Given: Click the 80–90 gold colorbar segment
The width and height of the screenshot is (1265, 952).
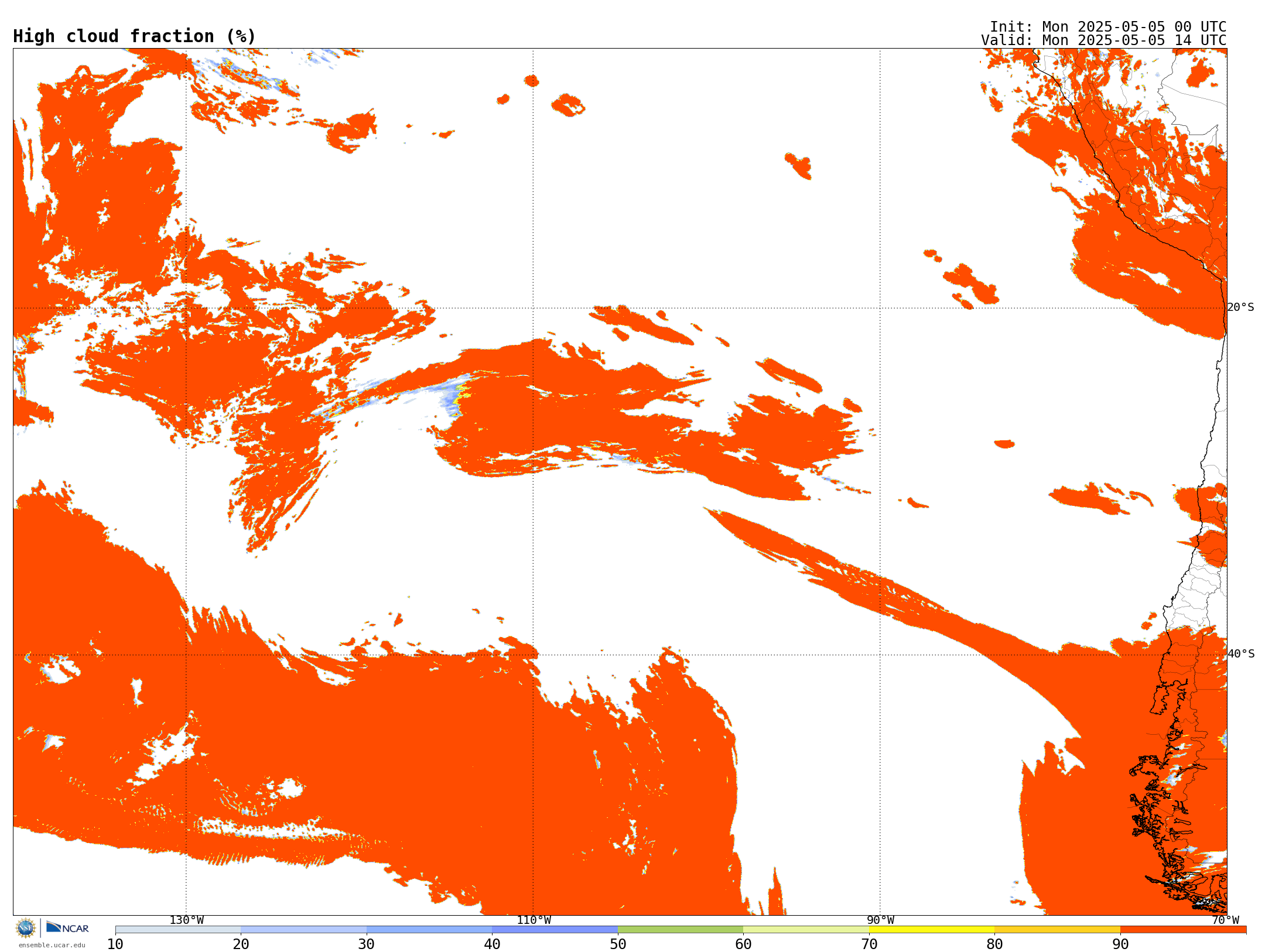Looking at the screenshot, I should click(1058, 930).
